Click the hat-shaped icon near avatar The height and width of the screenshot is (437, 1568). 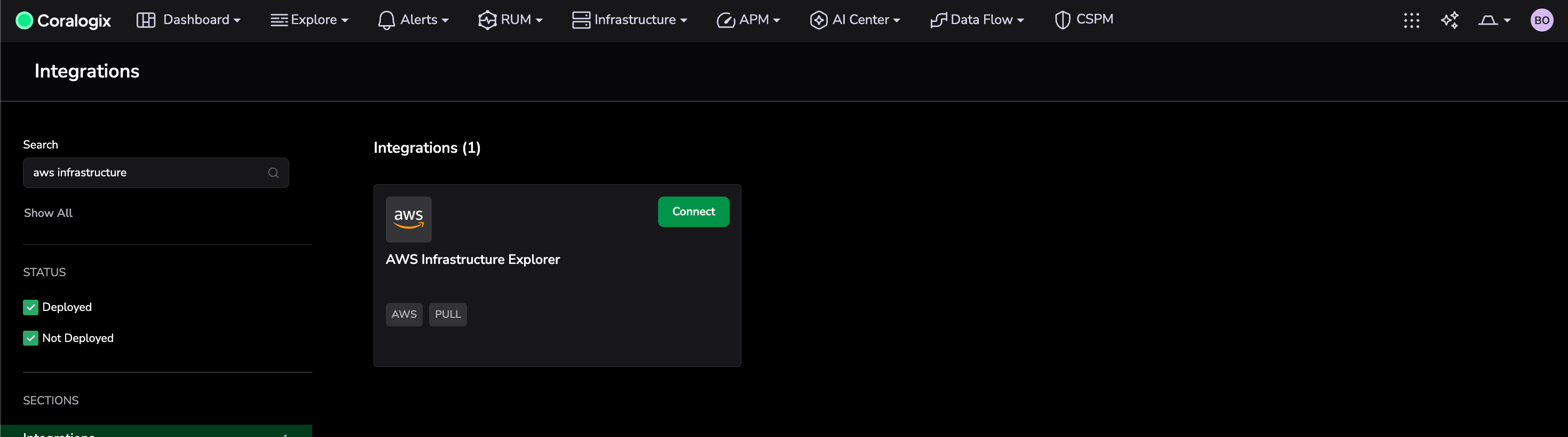click(x=1487, y=20)
